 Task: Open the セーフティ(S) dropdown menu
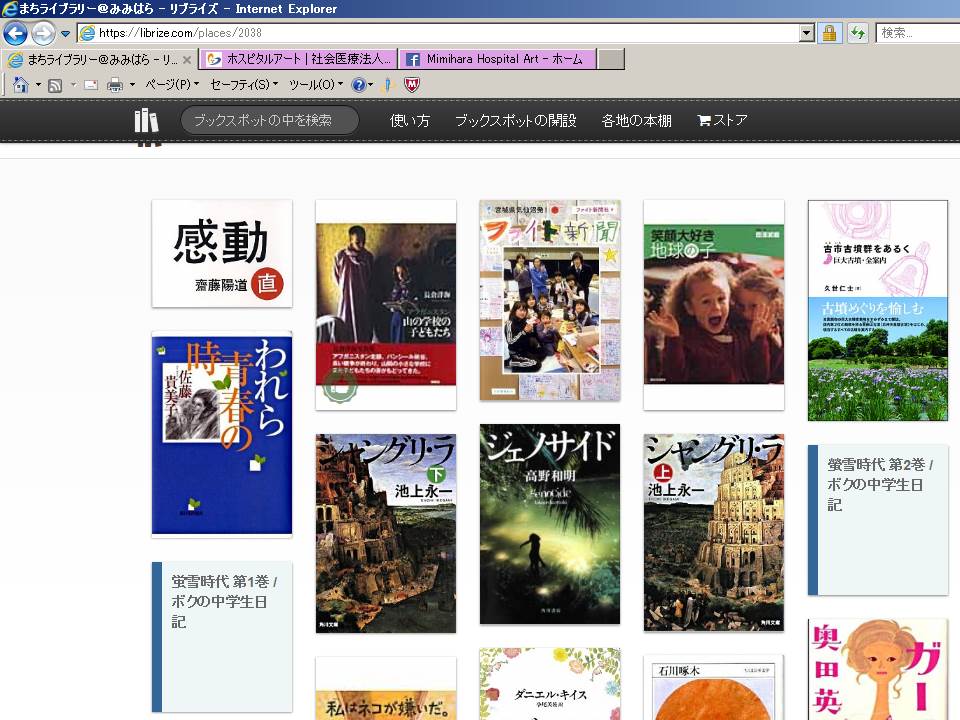[x=244, y=85]
